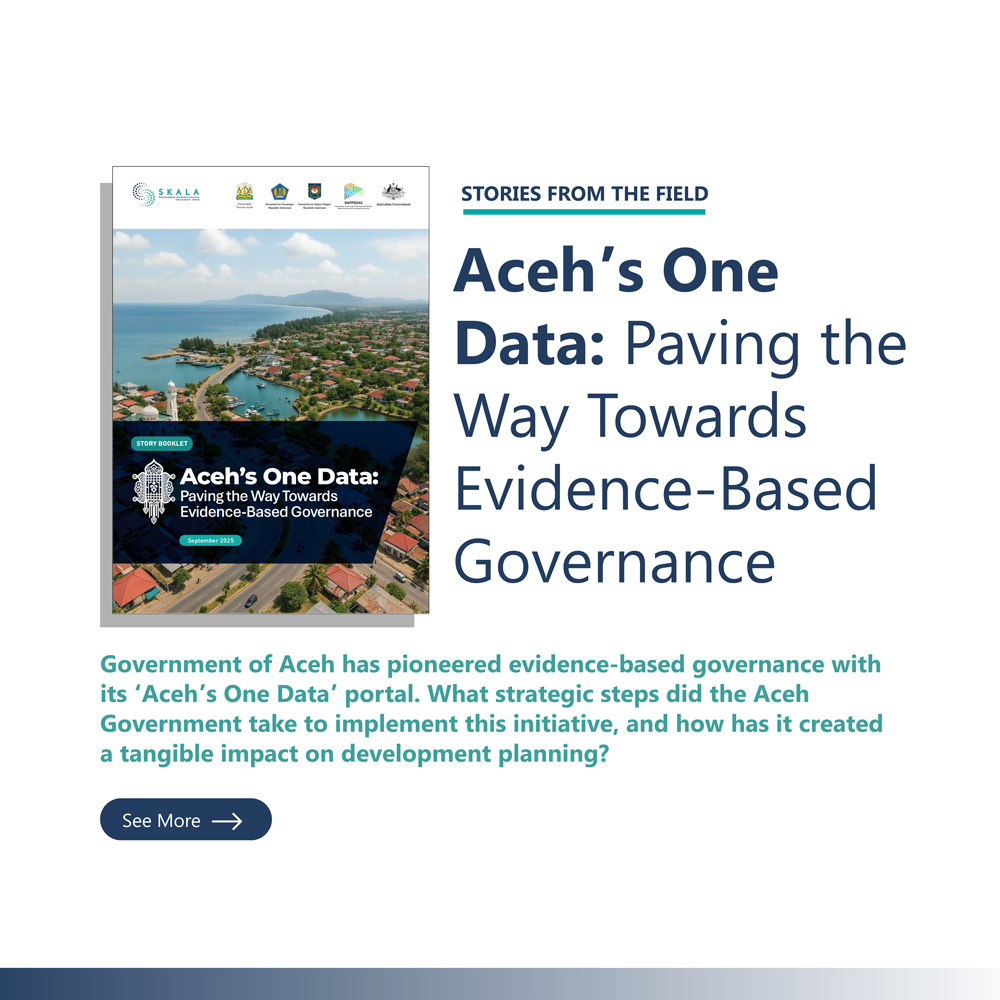Click the teal underline beneath Stories heading
Screen dimensions: 1000x1000
tap(584, 211)
